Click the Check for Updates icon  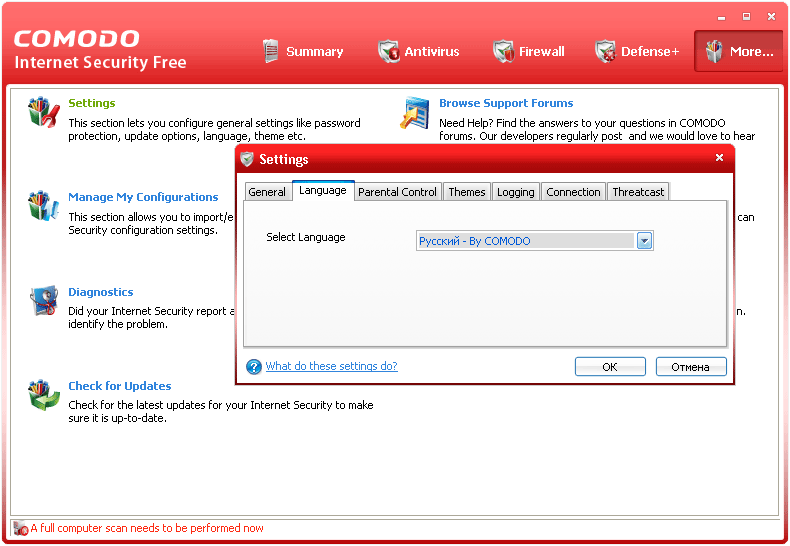pyautogui.click(x=44, y=395)
